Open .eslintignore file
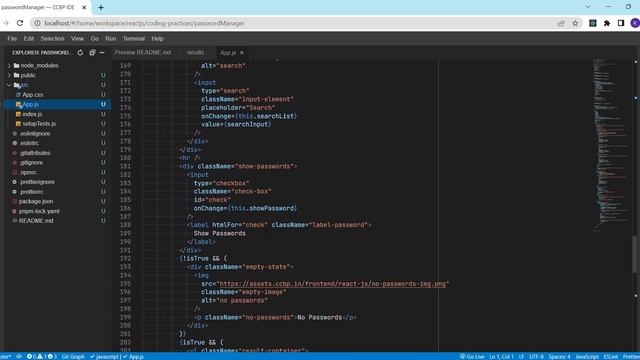640x360 pixels. click(35, 133)
